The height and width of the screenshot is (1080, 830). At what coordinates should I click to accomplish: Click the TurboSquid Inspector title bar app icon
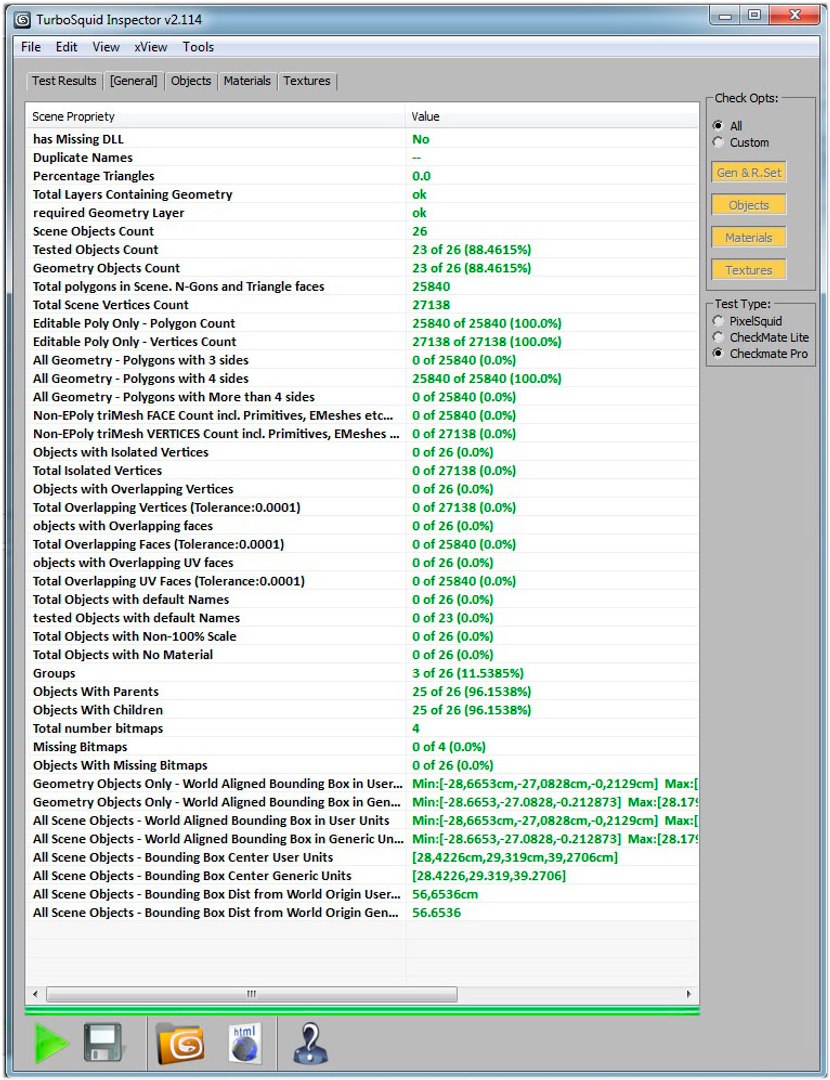pos(23,19)
